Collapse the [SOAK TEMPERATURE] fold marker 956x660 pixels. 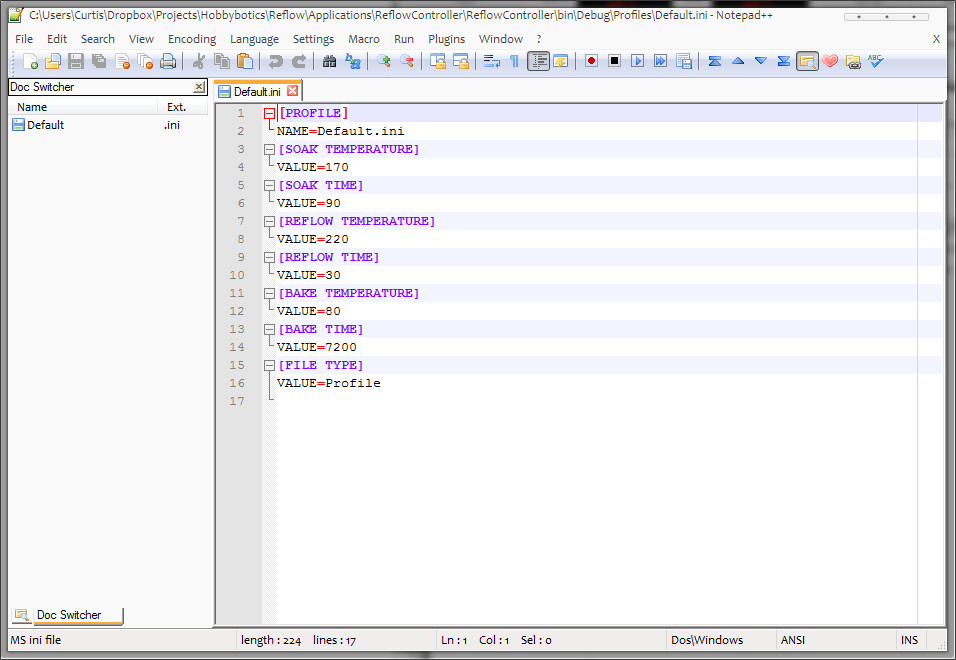point(269,149)
